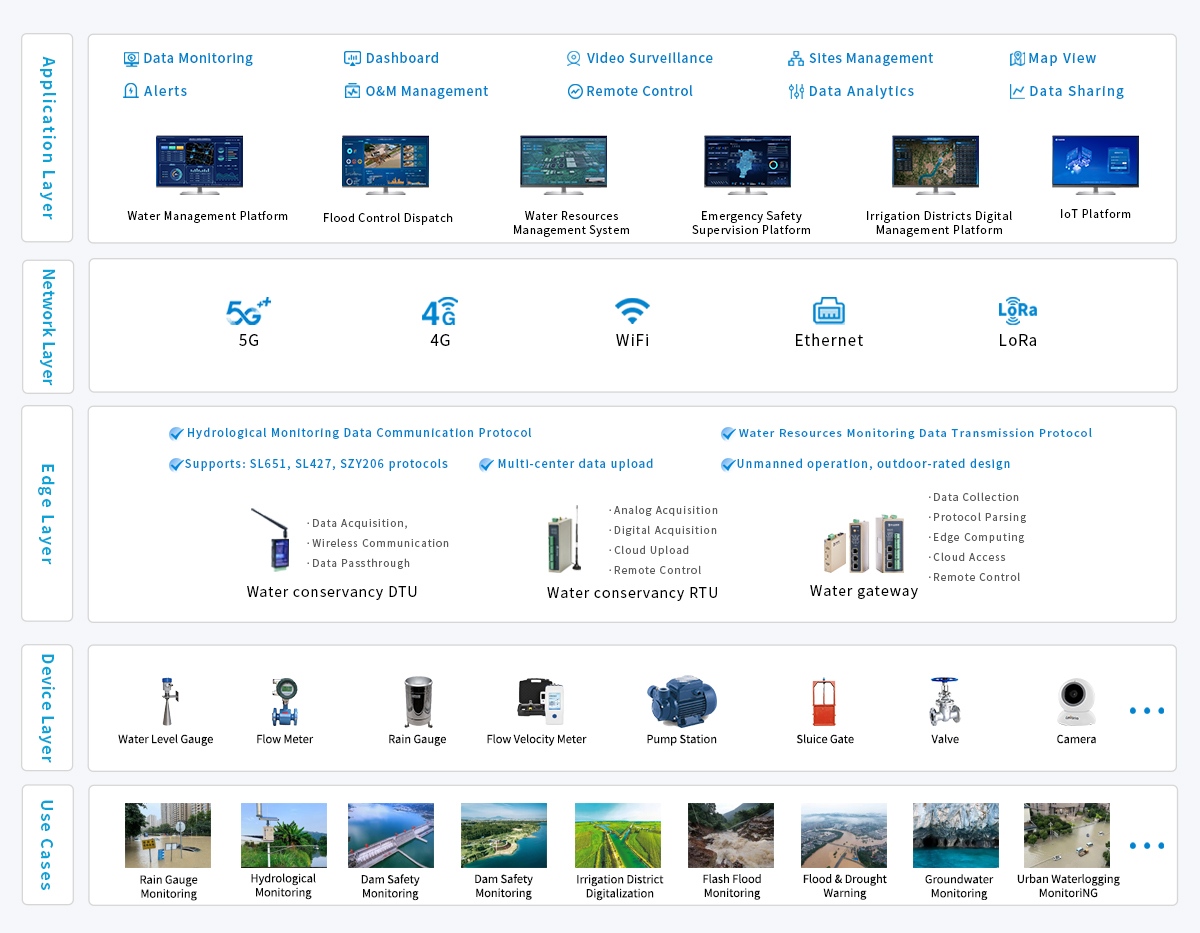Open the Flood Control Dispatch monitor thumbnail
Image resolution: width=1200 pixels, height=933 pixels.
pyautogui.click(x=385, y=166)
